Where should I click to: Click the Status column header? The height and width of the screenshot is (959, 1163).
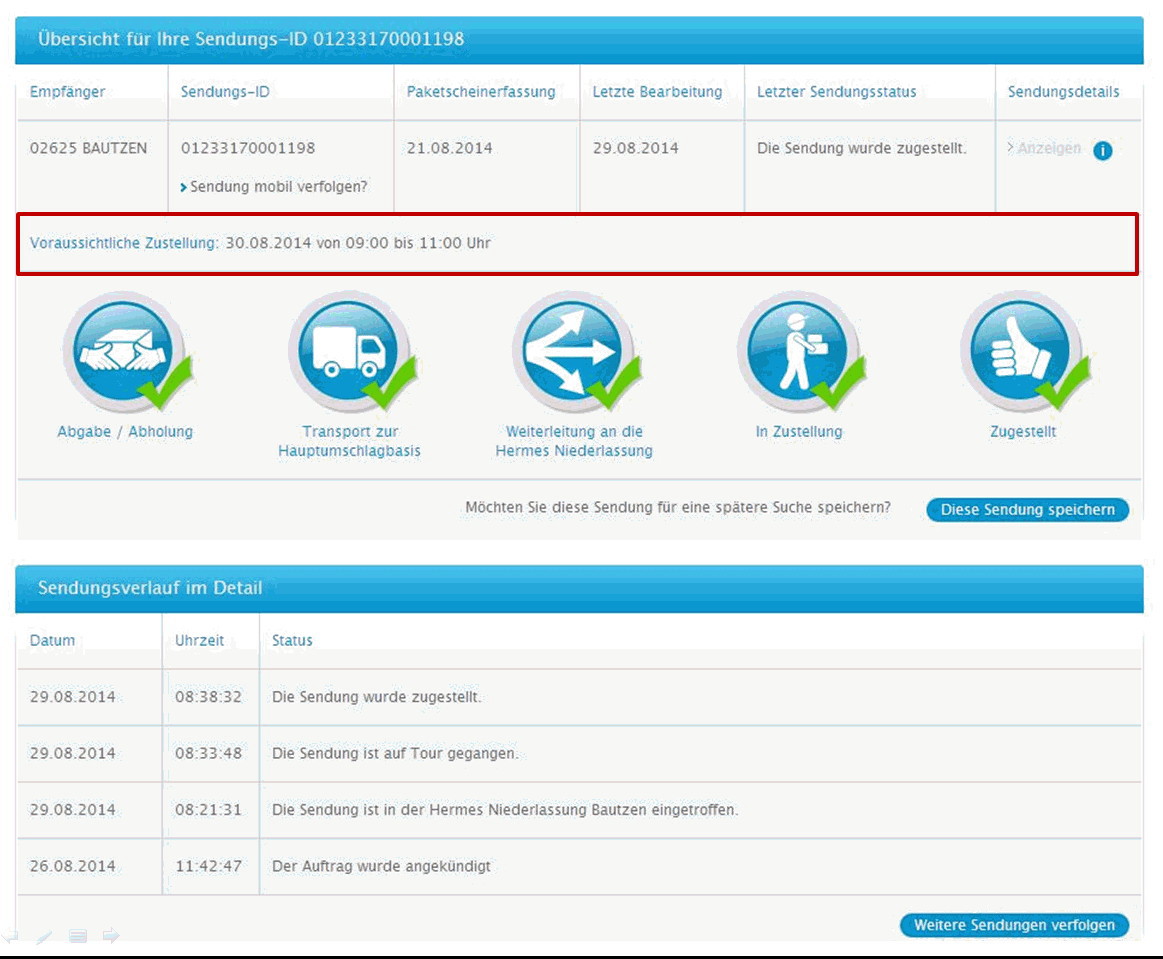292,641
